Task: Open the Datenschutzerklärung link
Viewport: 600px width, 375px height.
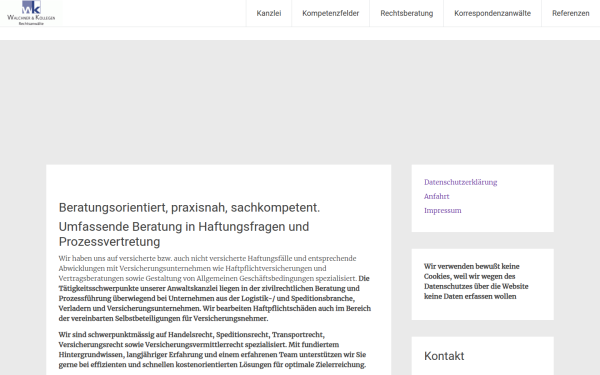Action: [460, 182]
